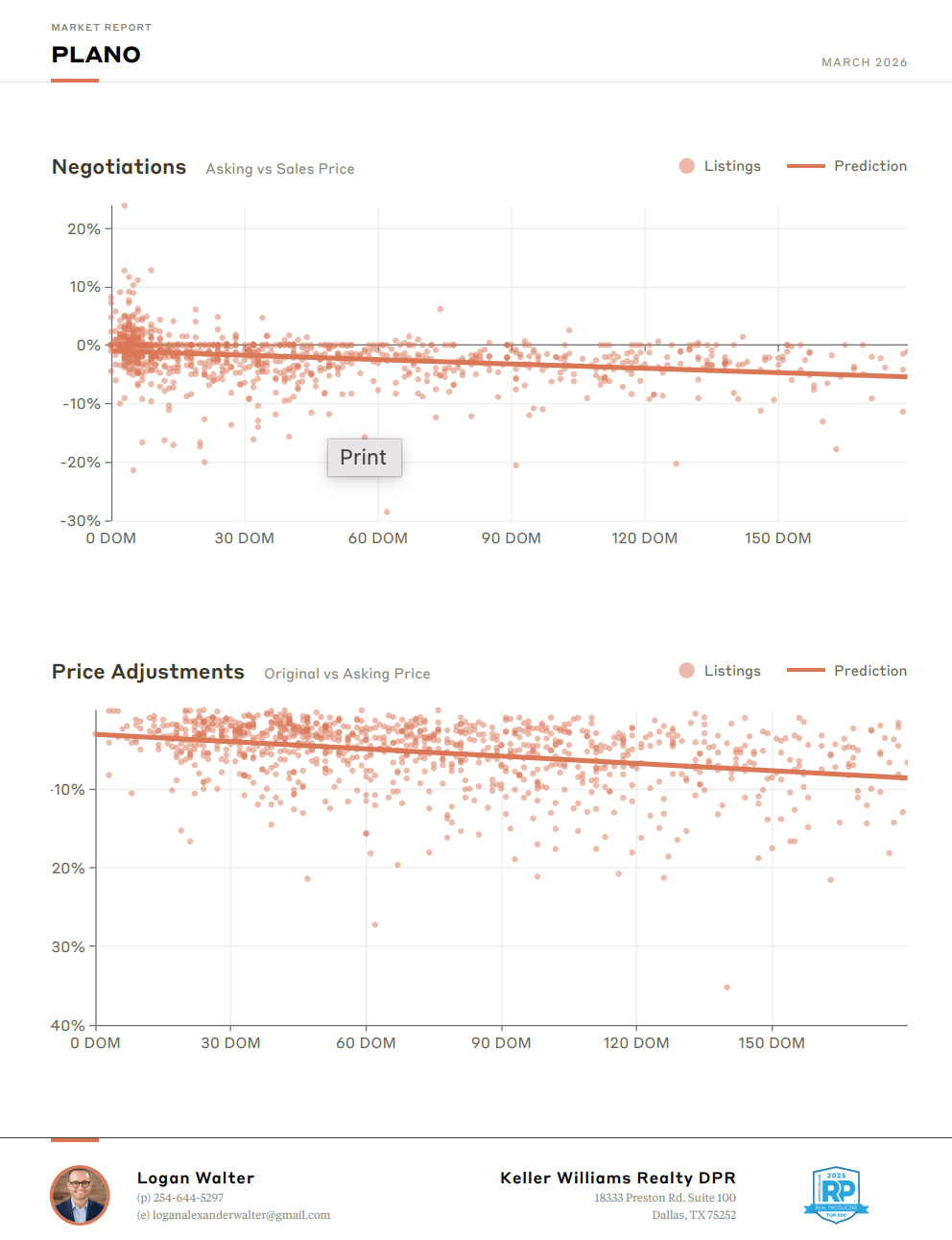The width and height of the screenshot is (952, 1240).
Task: Select the Prediction legend line in Price Adjustments
Action: coord(805,671)
